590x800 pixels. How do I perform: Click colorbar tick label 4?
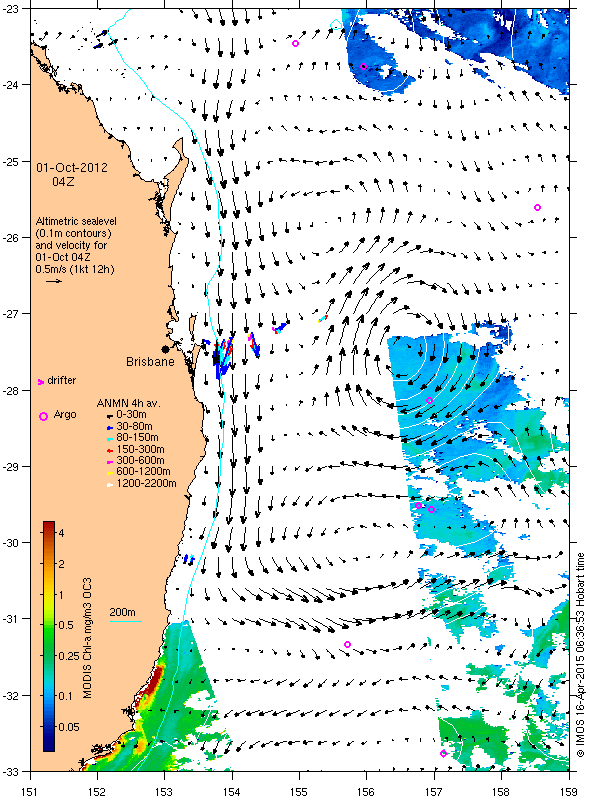[x=61, y=533]
